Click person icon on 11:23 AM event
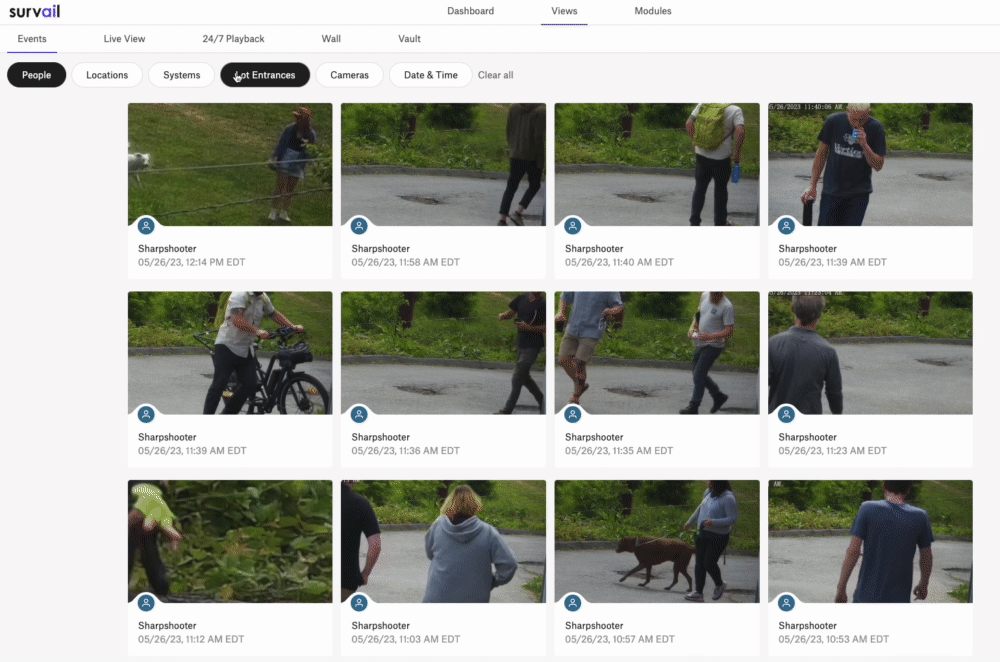The width and height of the screenshot is (1000, 662). pyautogui.click(x=786, y=415)
